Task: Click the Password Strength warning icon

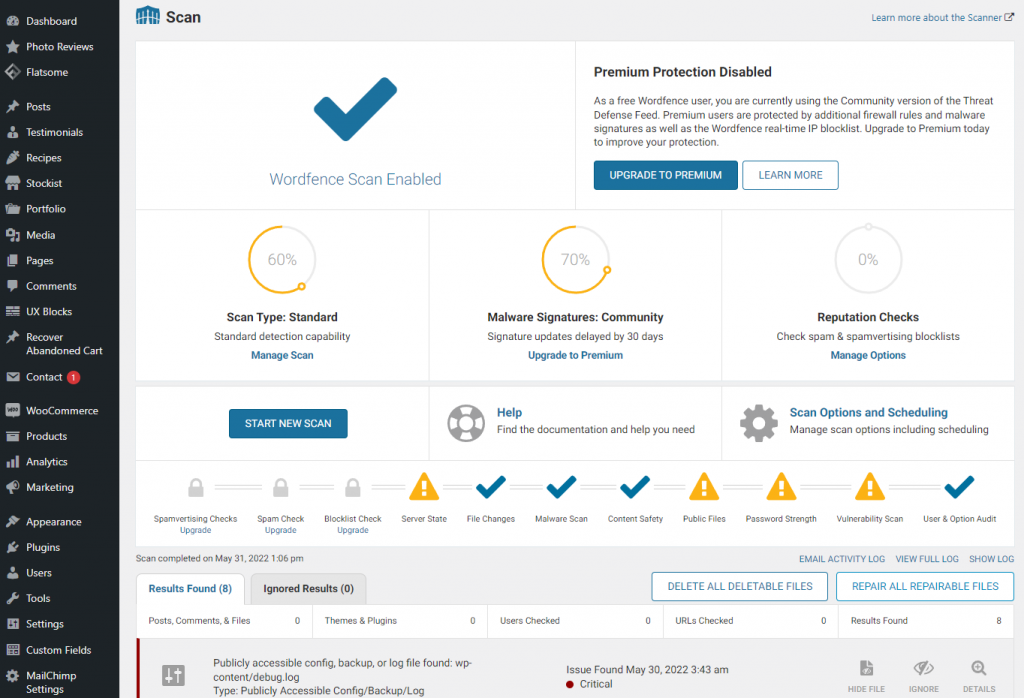Action: point(781,486)
